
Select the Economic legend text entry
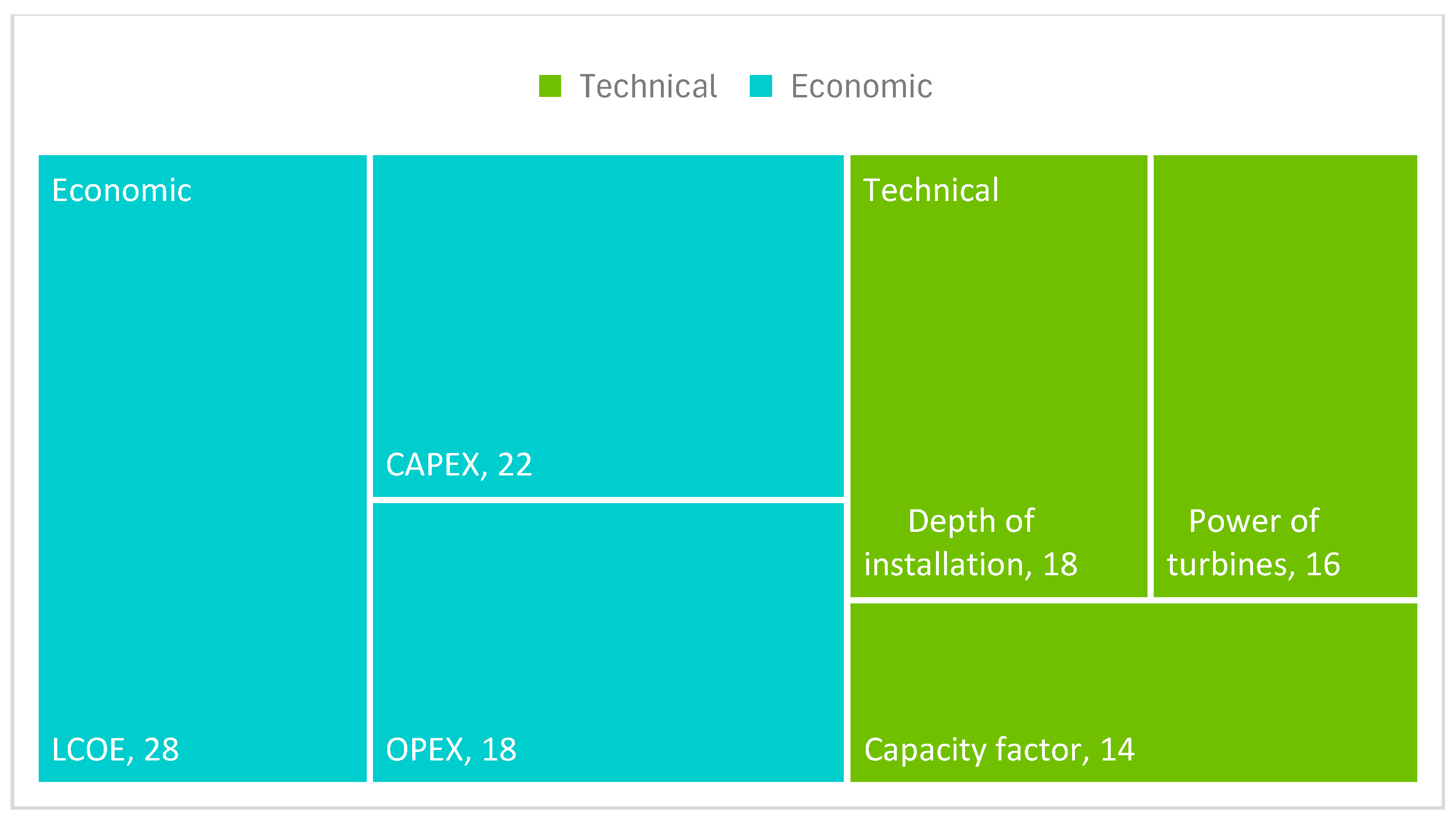861,86
